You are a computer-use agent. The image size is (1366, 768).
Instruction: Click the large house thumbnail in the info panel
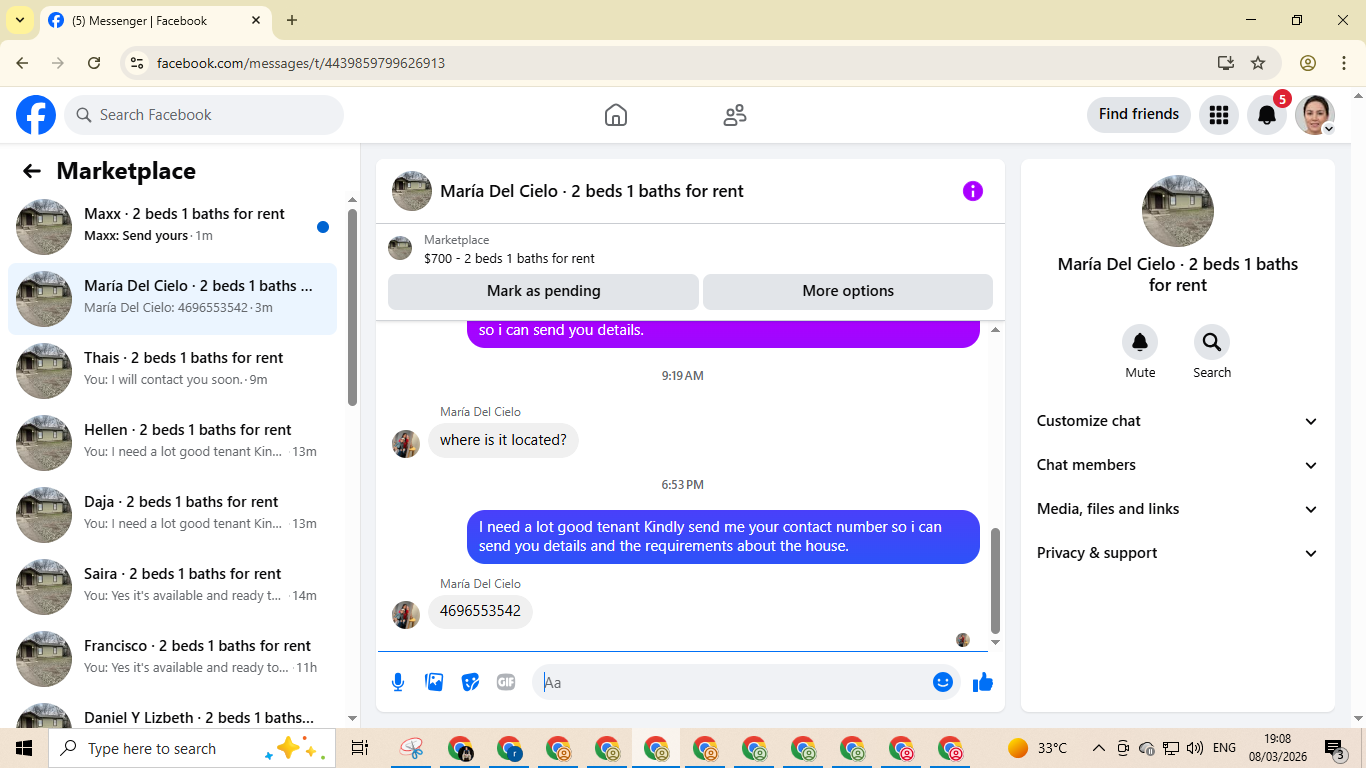[1178, 211]
